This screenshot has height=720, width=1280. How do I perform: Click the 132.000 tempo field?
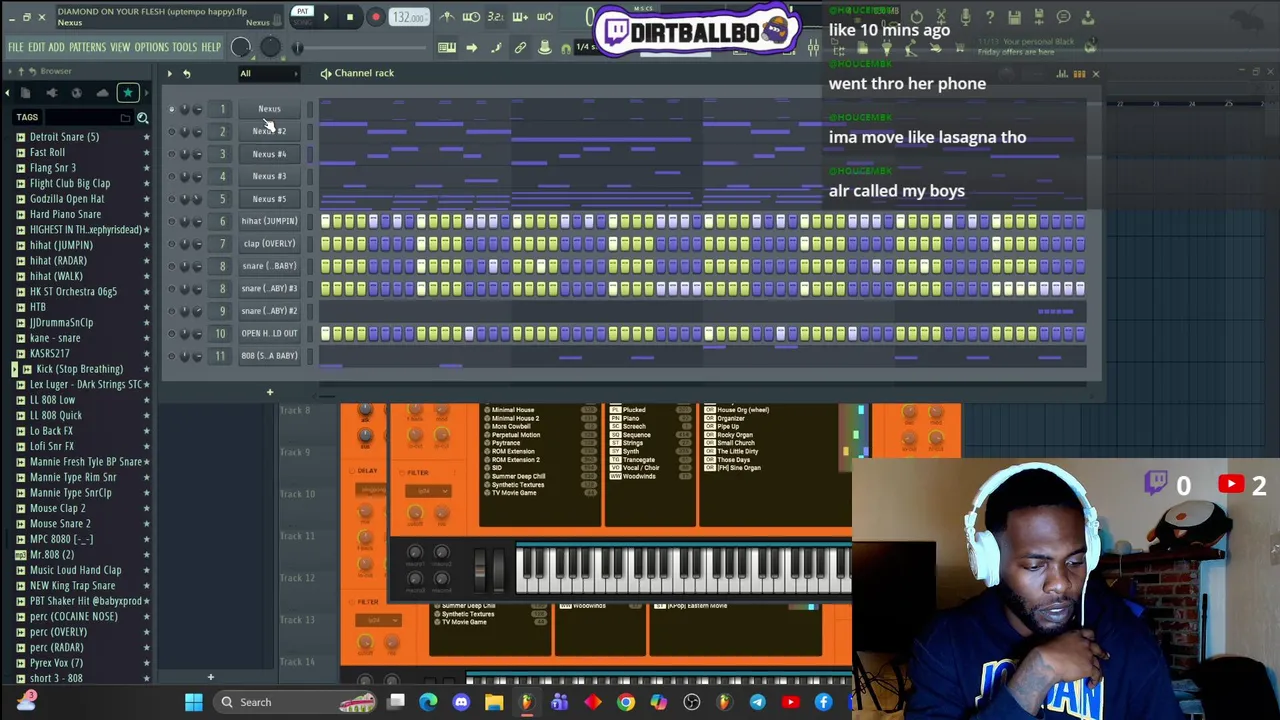(x=409, y=17)
